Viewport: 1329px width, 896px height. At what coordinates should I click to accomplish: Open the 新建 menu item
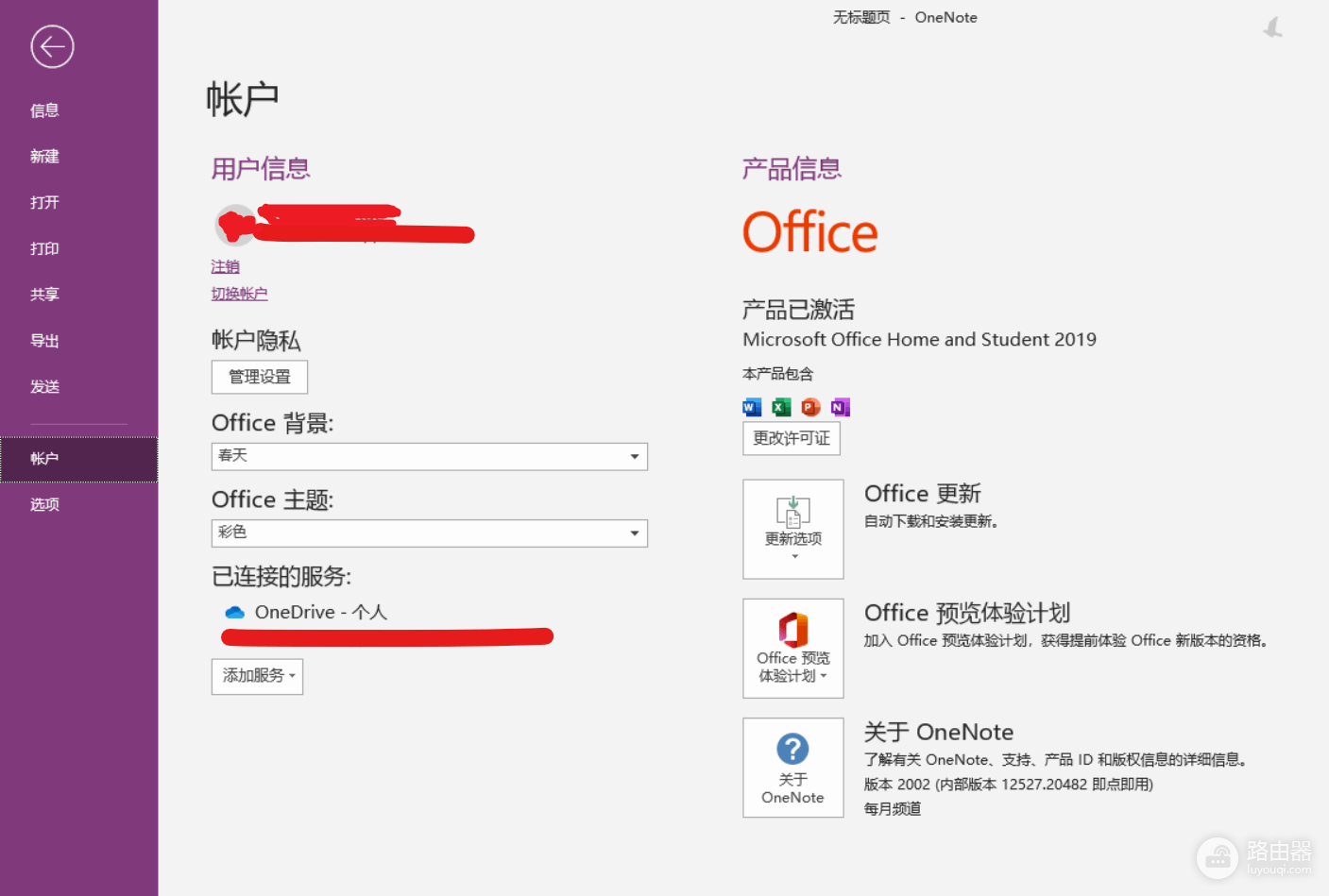pos(44,157)
